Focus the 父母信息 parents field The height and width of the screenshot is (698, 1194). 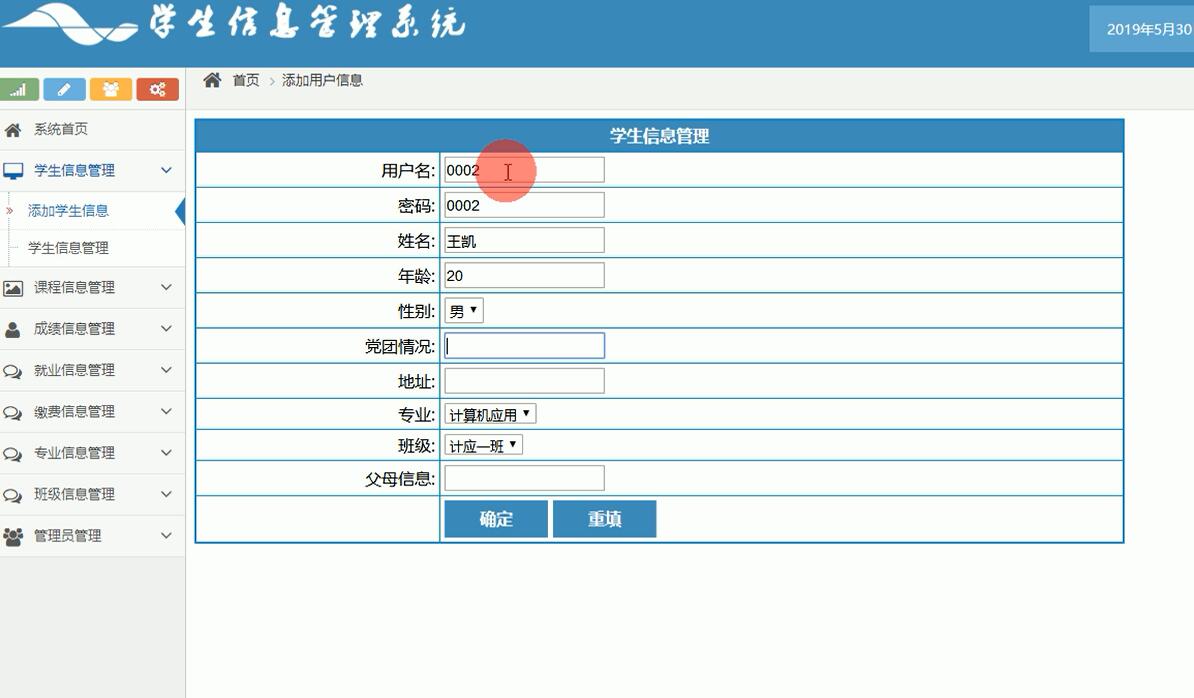[525, 478]
